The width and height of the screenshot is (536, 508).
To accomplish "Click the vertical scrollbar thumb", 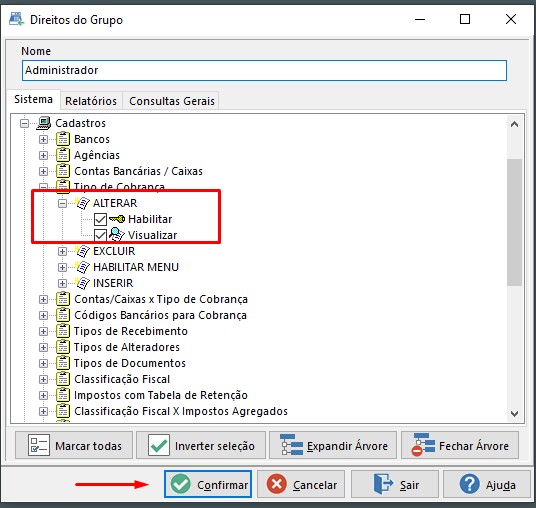I will click(514, 222).
